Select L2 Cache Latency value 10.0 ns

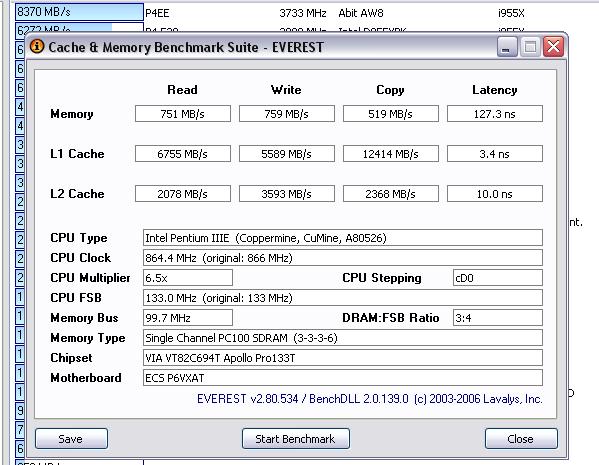tap(495, 194)
